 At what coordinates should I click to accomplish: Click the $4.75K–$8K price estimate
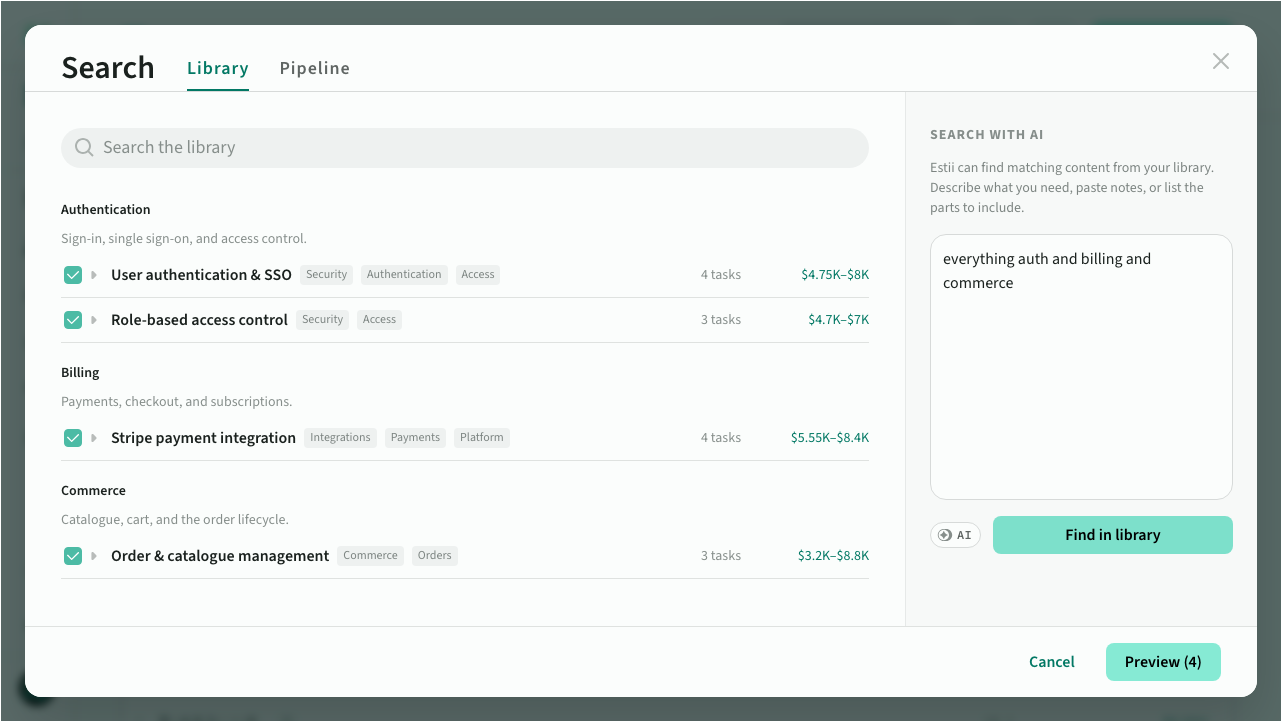tap(835, 275)
